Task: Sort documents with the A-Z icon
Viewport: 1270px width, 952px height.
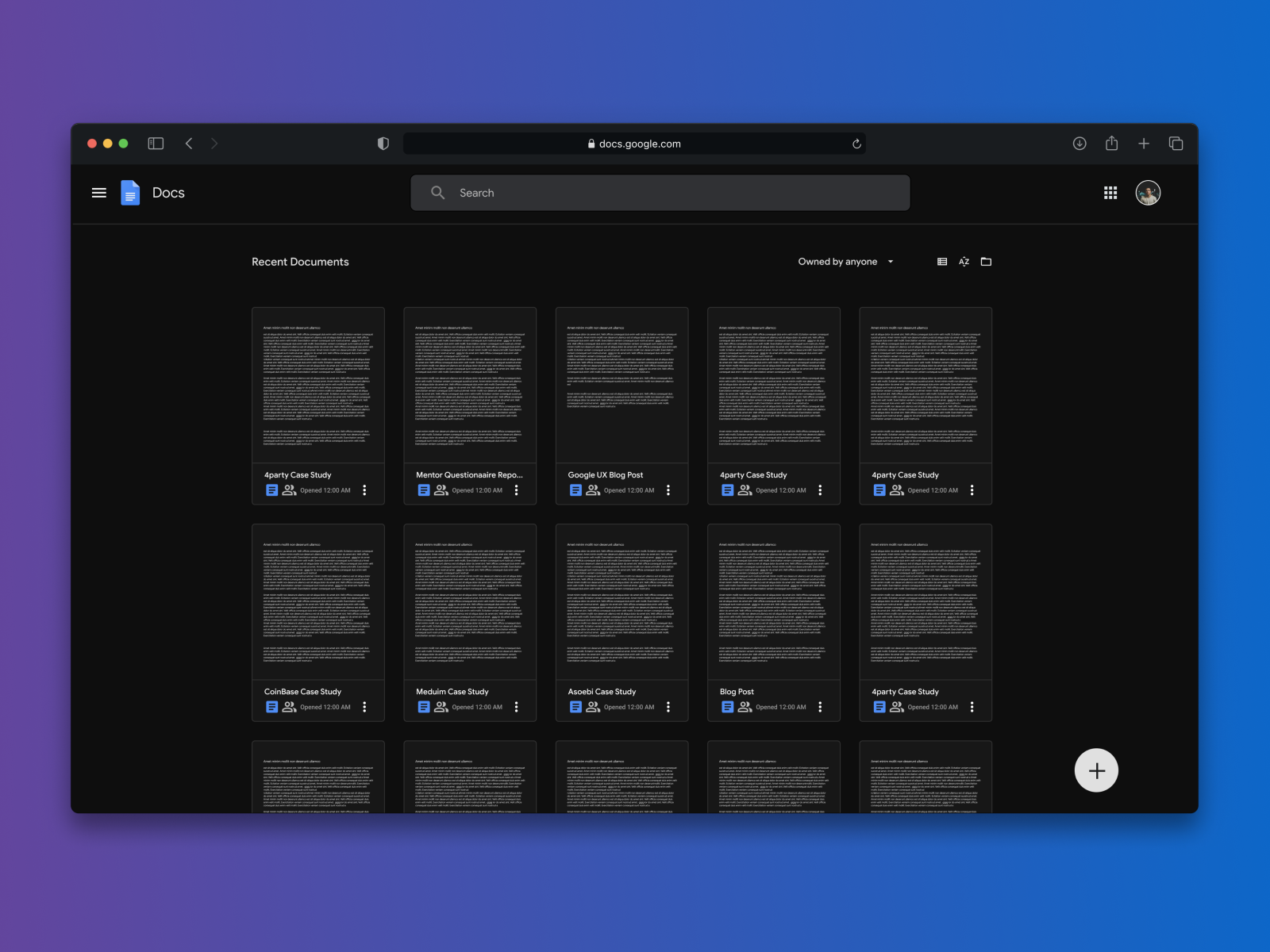Action: click(x=964, y=261)
